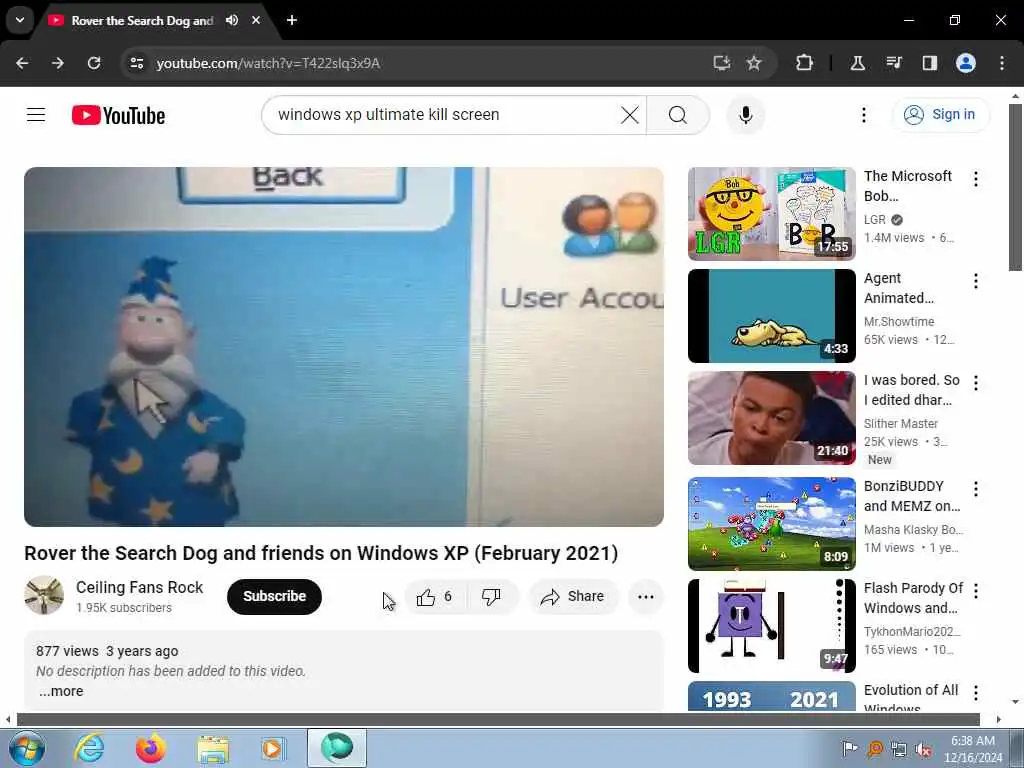Subscribe to Ceiling Fans Rock
The height and width of the screenshot is (768, 1024).
[x=274, y=596]
